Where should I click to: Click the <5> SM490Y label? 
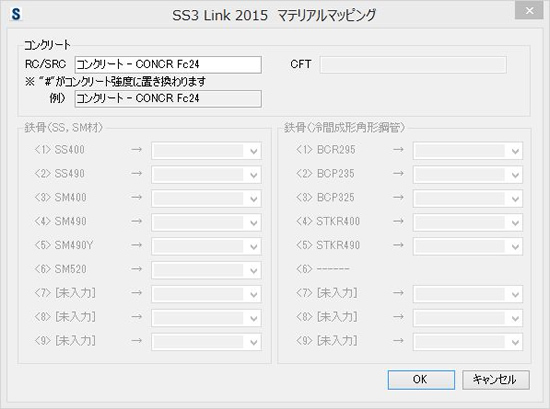tap(64, 245)
